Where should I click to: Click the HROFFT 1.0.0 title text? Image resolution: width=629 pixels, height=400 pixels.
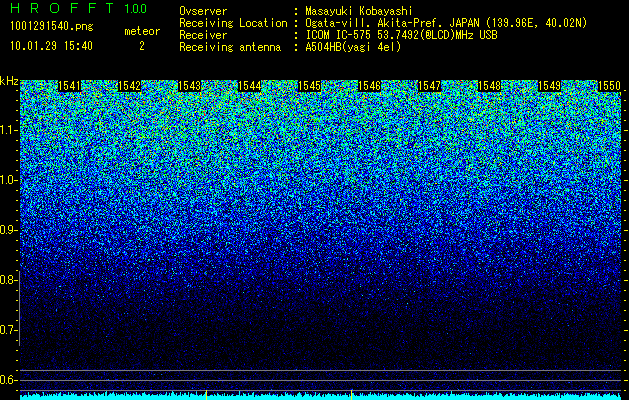(x=79, y=8)
